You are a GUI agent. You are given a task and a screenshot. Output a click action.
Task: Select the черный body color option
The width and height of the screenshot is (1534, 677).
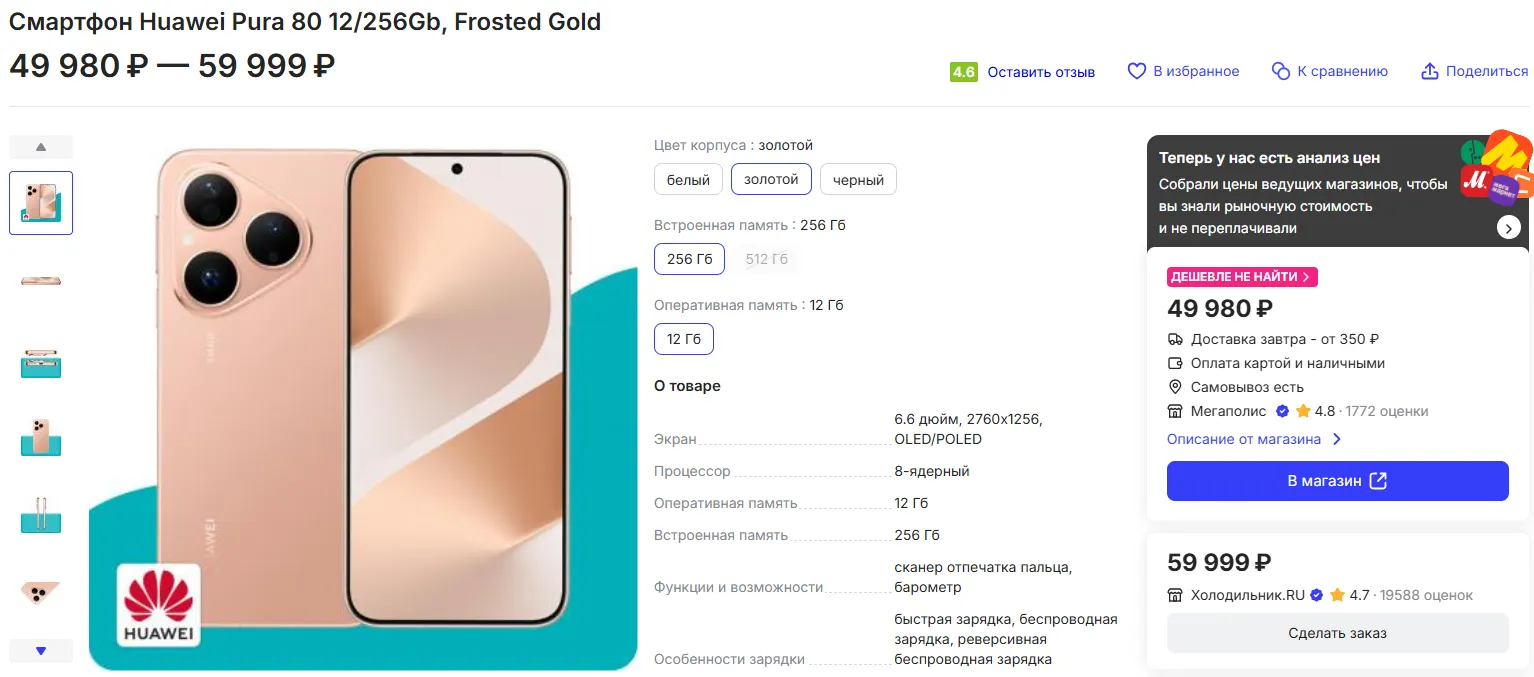point(858,180)
